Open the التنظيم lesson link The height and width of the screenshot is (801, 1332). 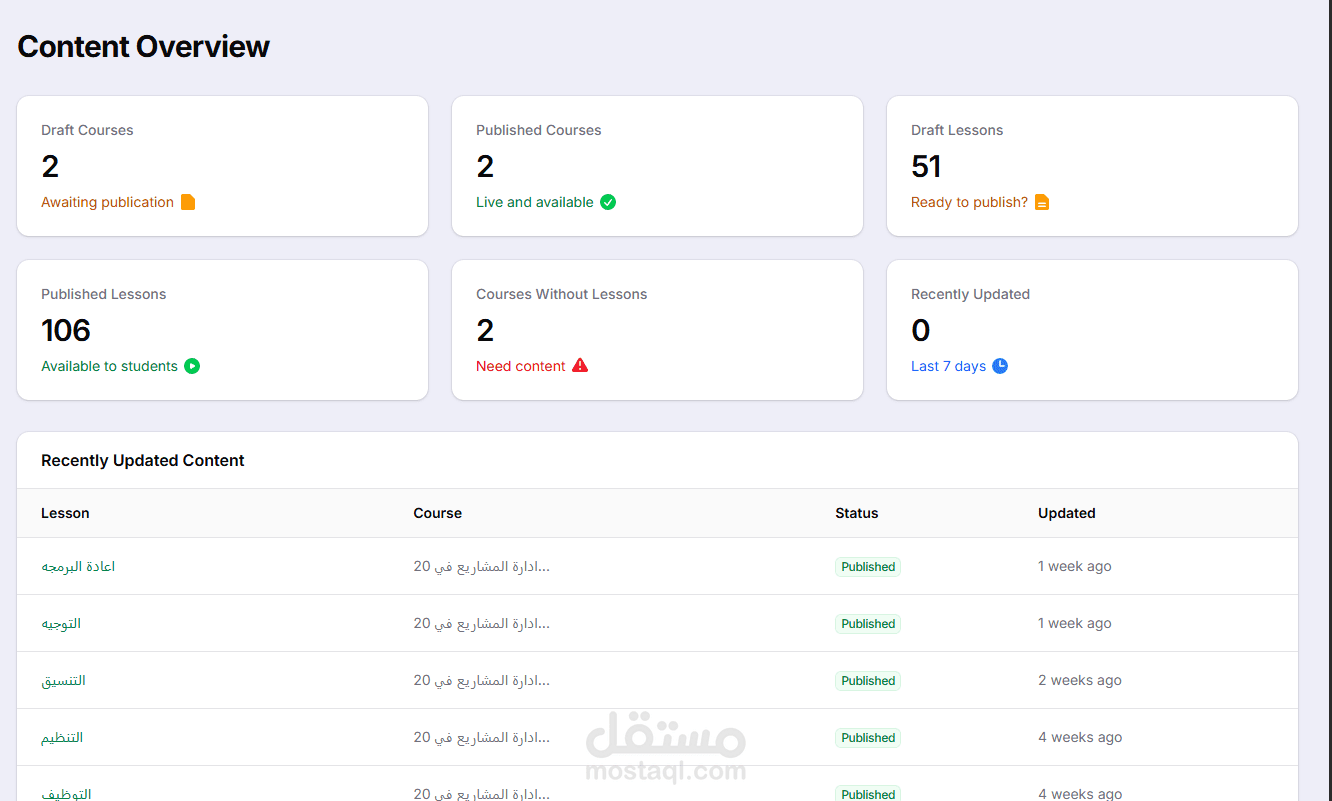62,737
